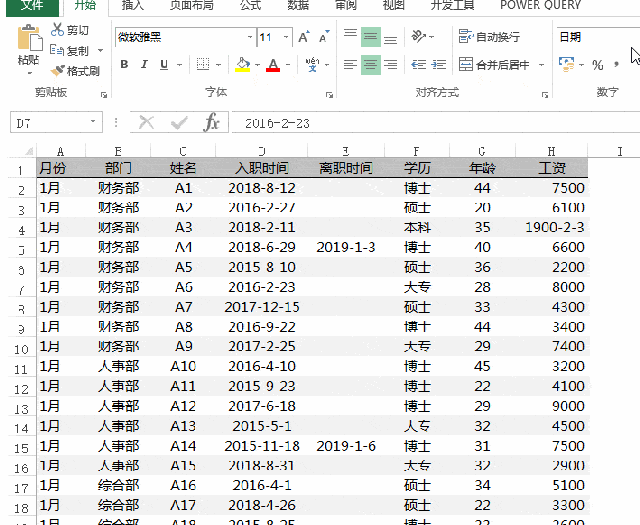Increase indent icon
The width and height of the screenshot is (640, 525).
[439, 65]
